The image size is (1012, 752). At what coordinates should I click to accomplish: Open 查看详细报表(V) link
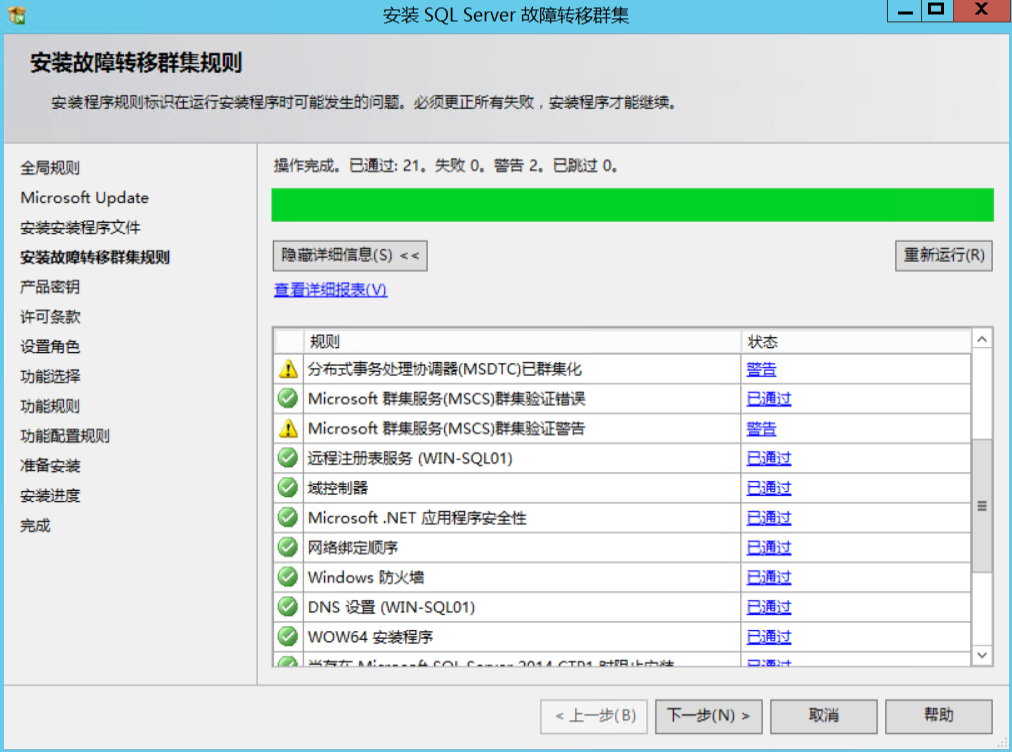click(x=330, y=290)
